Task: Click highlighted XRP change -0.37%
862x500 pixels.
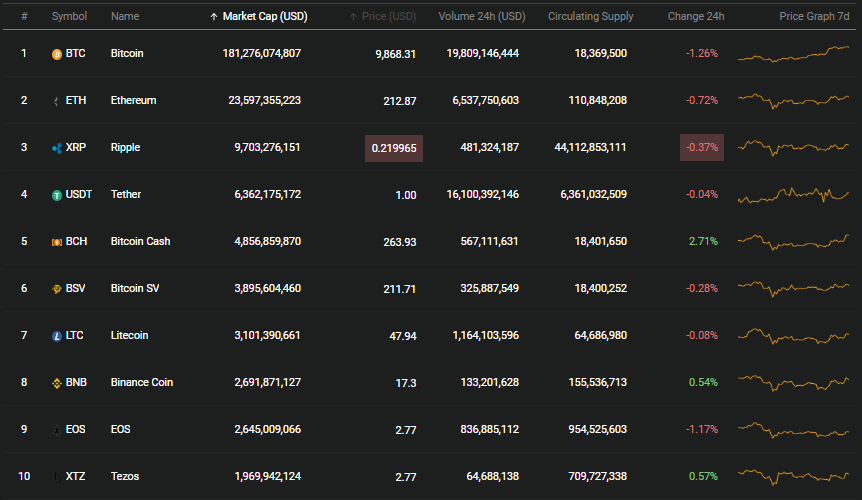Action: click(702, 148)
